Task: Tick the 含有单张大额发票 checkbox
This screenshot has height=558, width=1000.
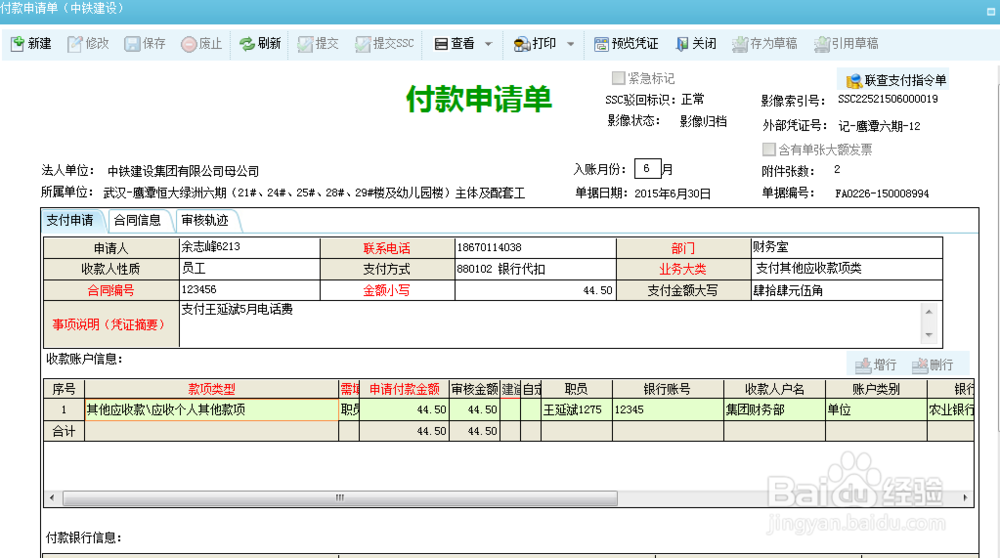Action: 768,149
